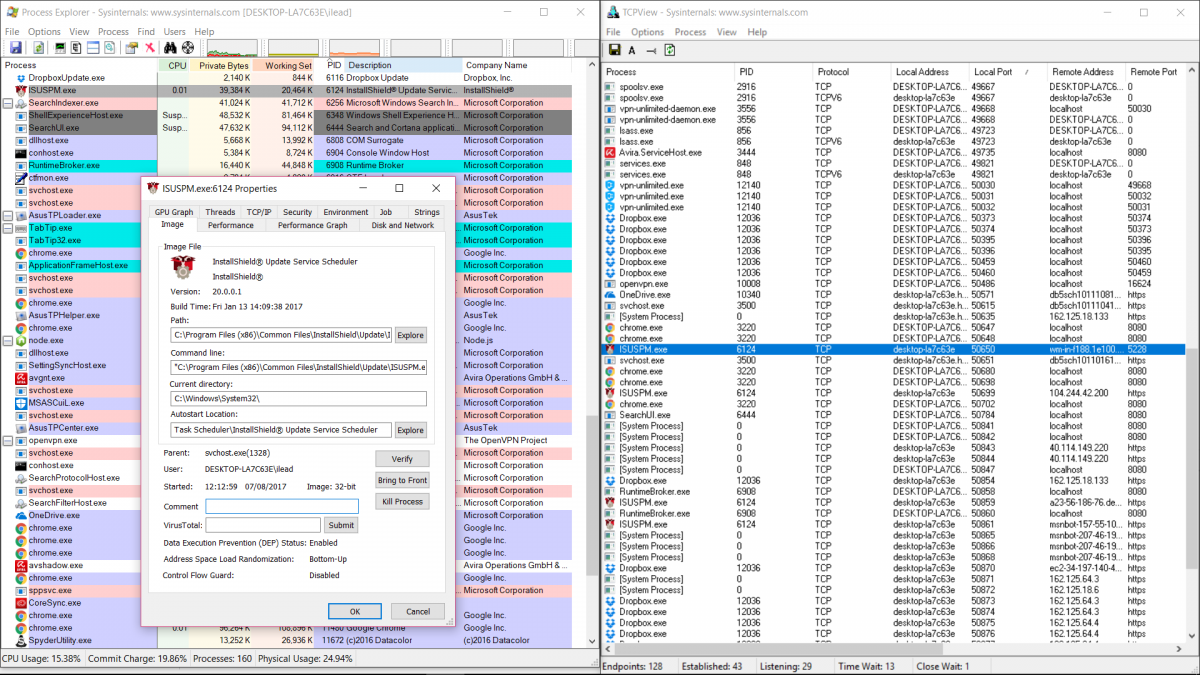Switch to TCP/IP tab in Properties dialog

[259, 212]
